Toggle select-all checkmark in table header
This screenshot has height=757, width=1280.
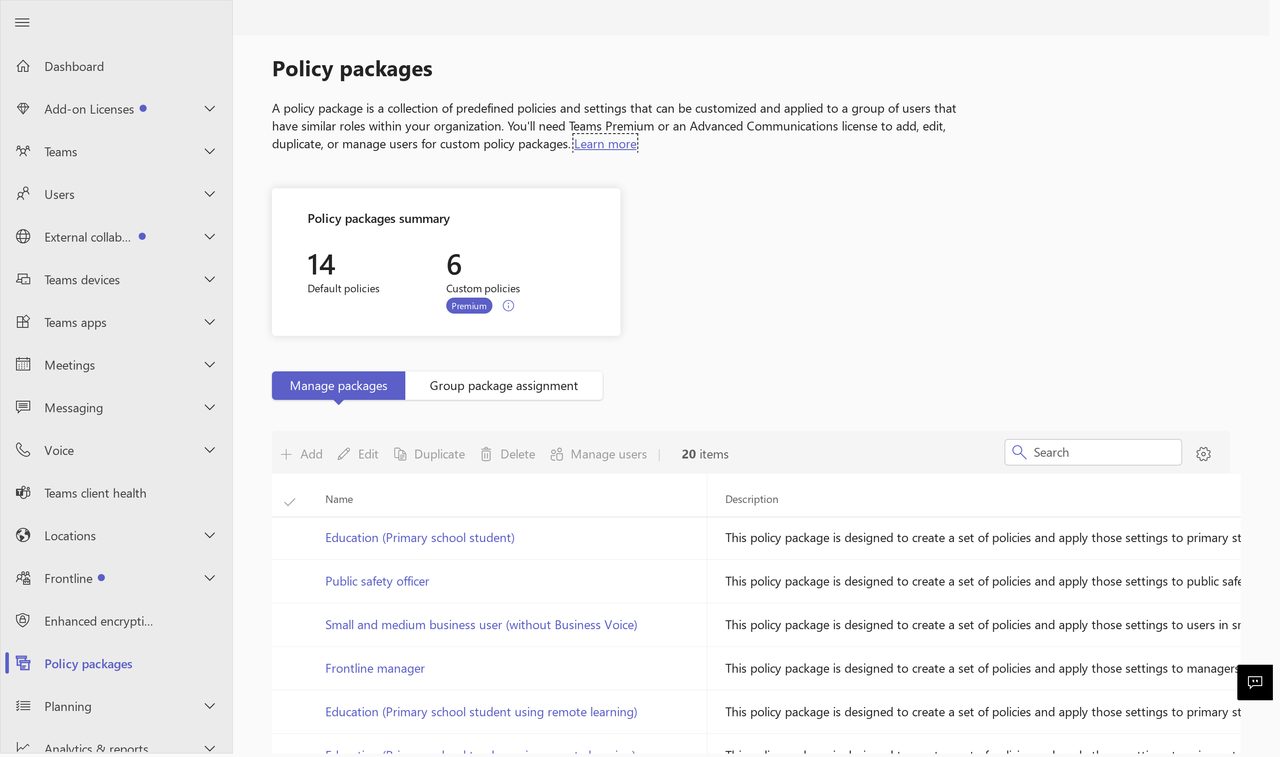click(x=290, y=500)
